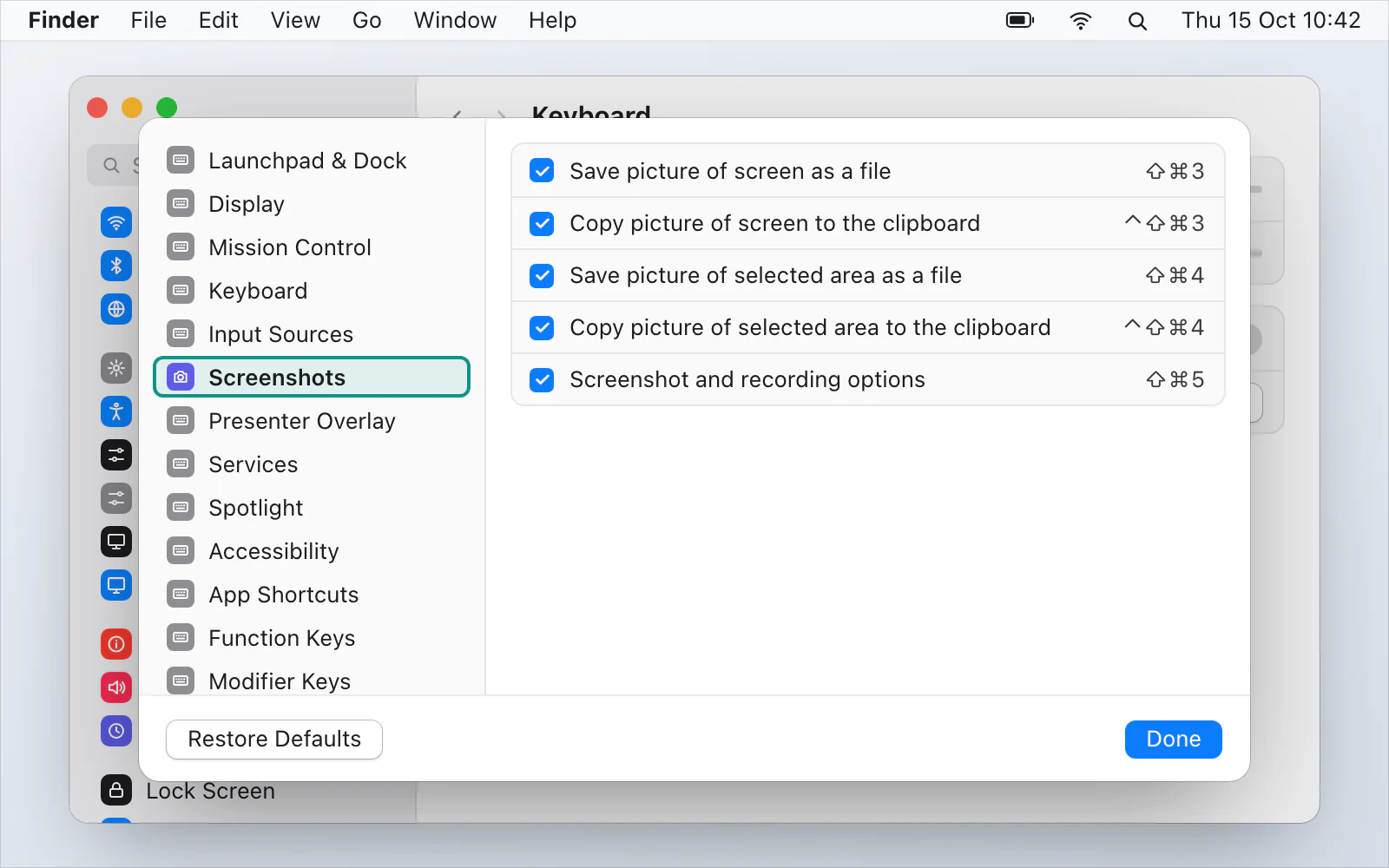The height and width of the screenshot is (868, 1389).
Task: Toggle Copy picture of selected area to clipboard
Action: [542, 327]
